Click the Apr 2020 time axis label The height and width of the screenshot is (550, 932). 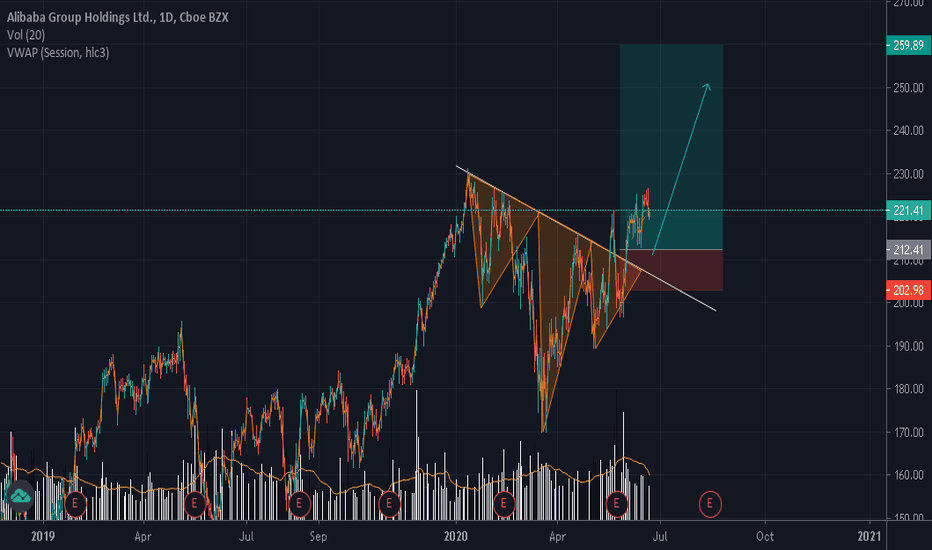pos(557,536)
